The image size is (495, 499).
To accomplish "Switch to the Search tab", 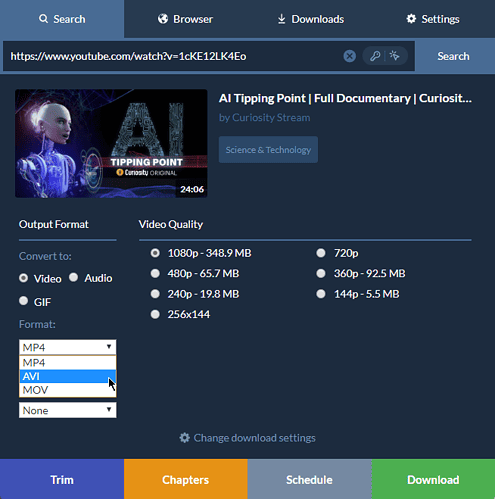I will point(62,19).
